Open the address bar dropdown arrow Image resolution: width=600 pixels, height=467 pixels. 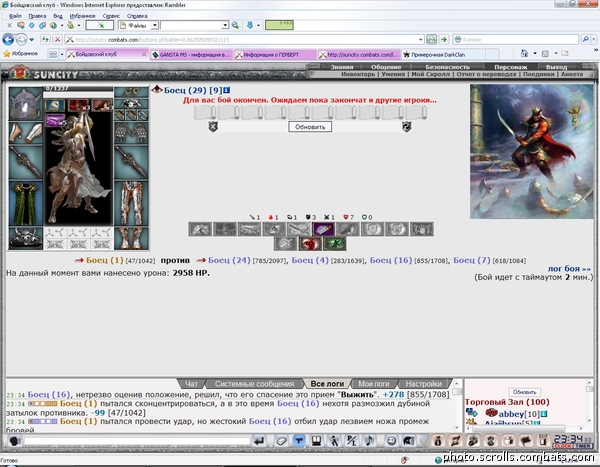[421, 39]
